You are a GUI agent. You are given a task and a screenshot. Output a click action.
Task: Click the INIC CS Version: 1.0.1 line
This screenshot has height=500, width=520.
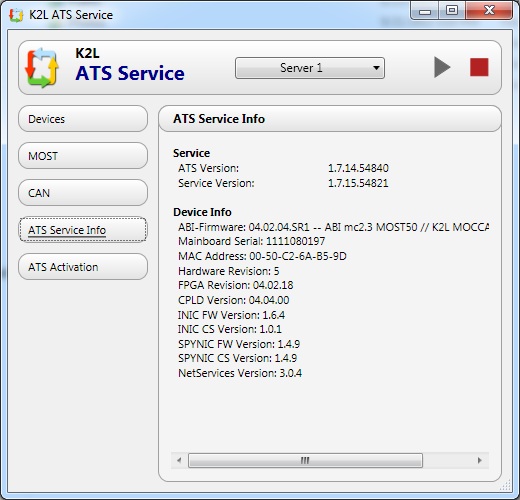[x=230, y=329]
